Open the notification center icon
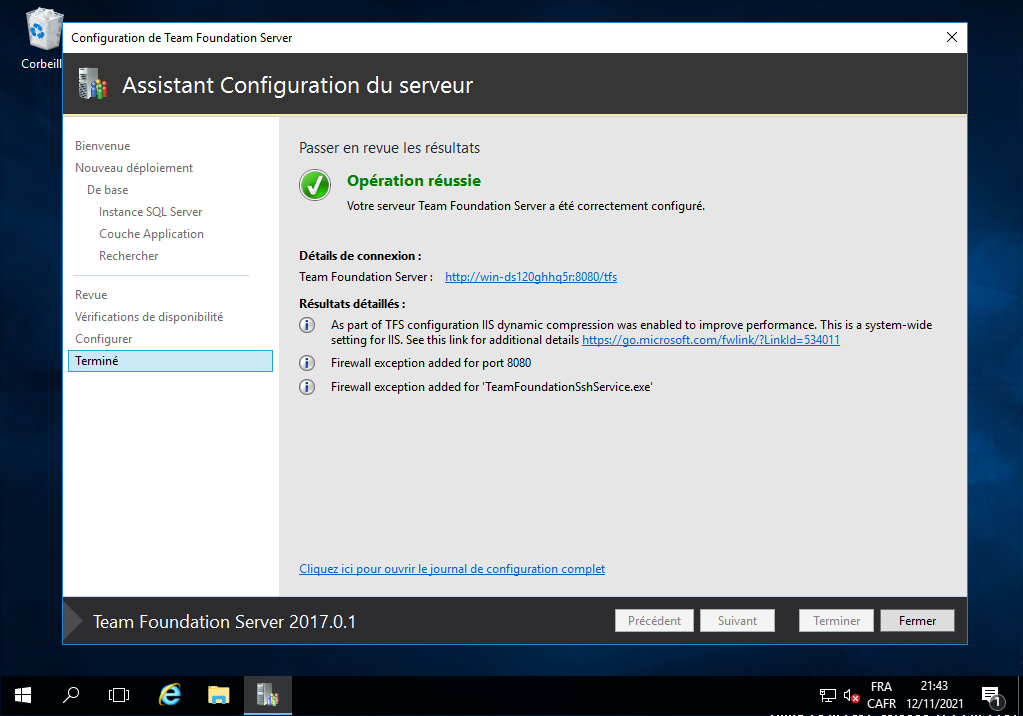The image size is (1023, 716). tap(991, 695)
